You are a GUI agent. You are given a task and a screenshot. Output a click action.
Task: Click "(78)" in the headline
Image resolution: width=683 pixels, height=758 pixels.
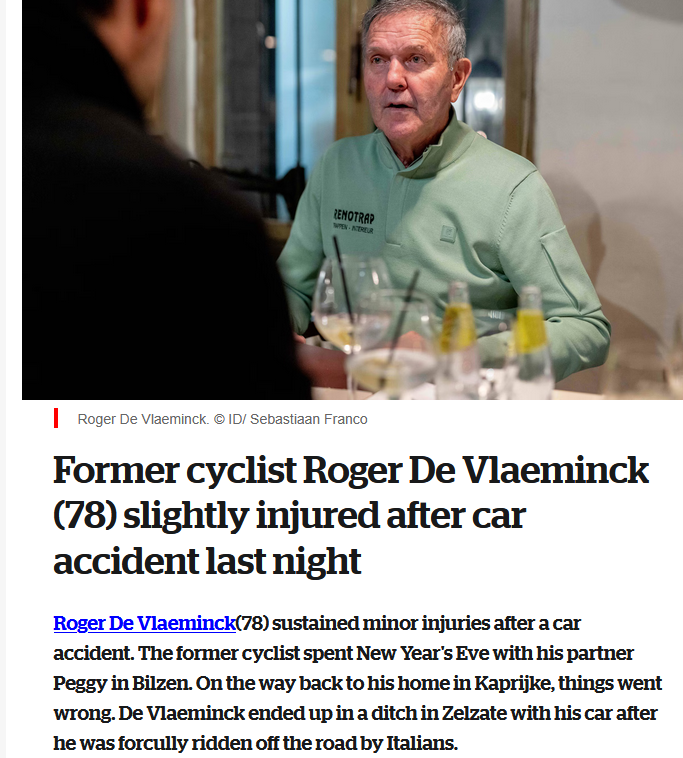[x=79, y=516]
